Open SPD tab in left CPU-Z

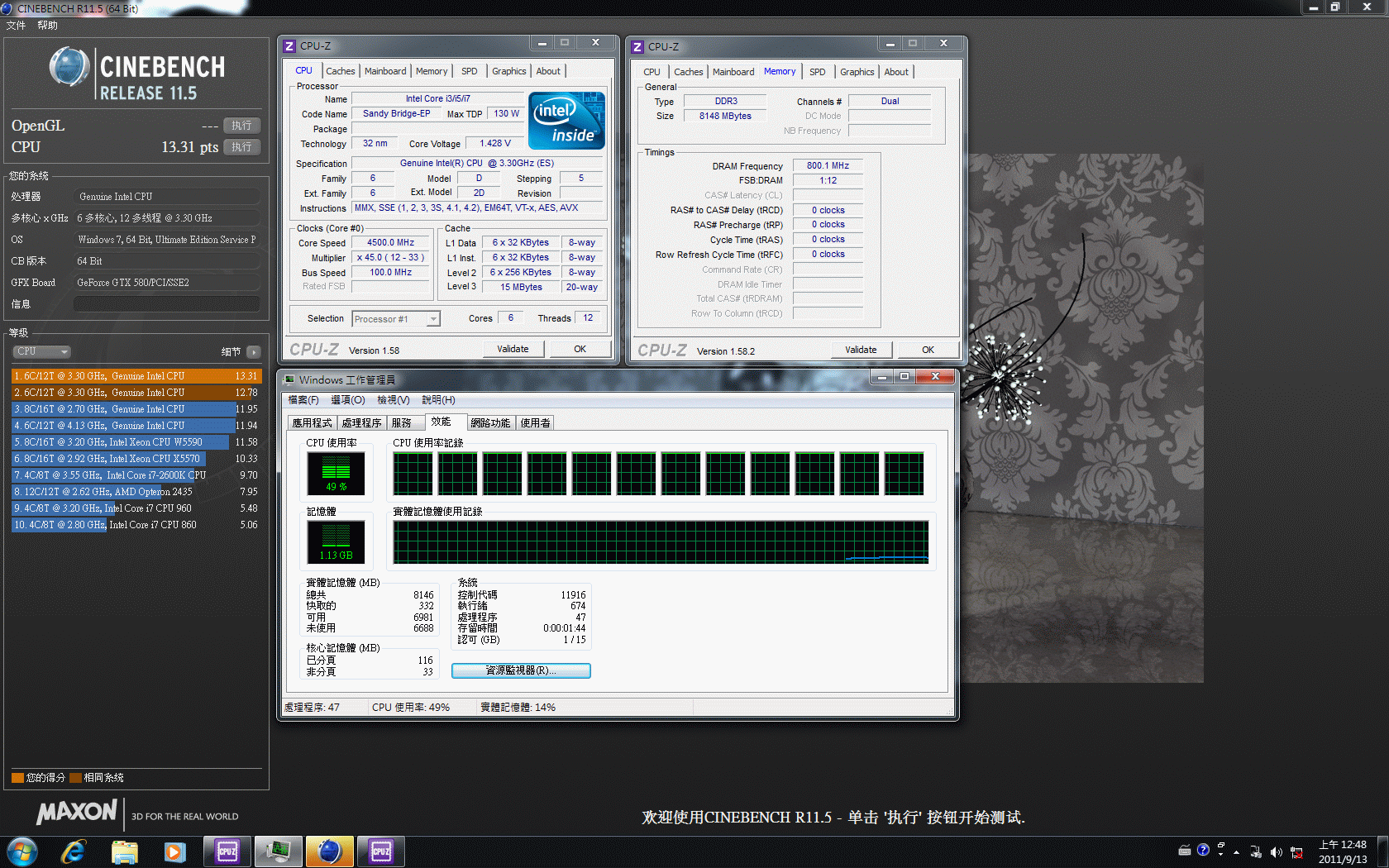tap(470, 71)
